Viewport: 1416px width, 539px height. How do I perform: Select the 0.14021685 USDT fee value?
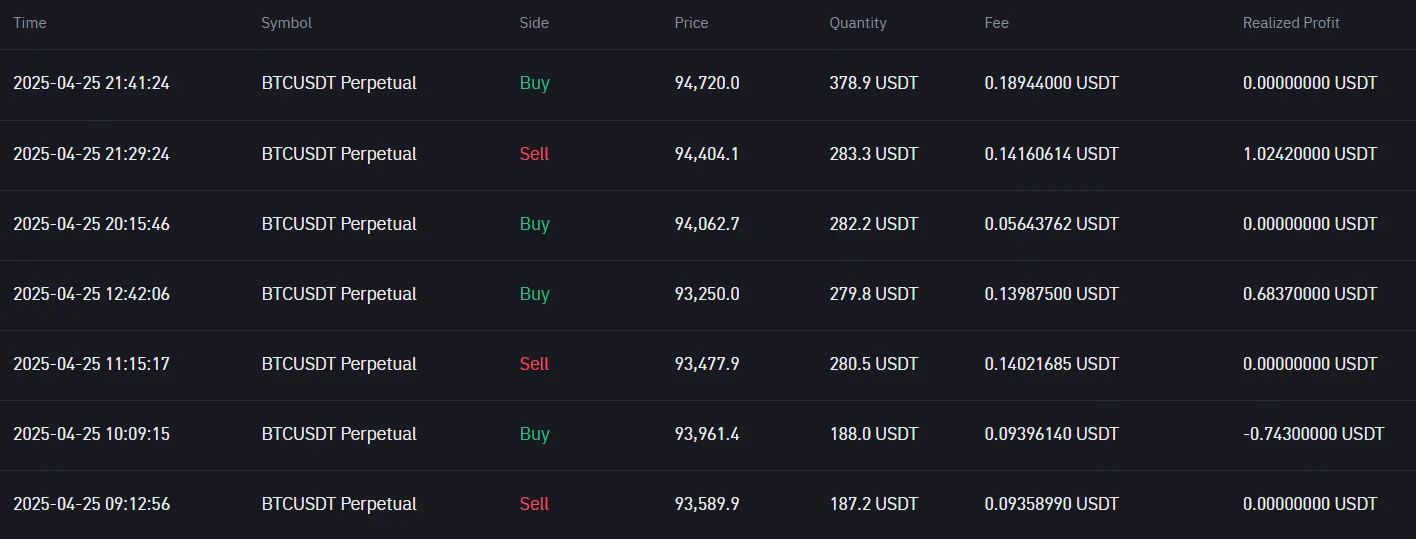(x=1051, y=364)
